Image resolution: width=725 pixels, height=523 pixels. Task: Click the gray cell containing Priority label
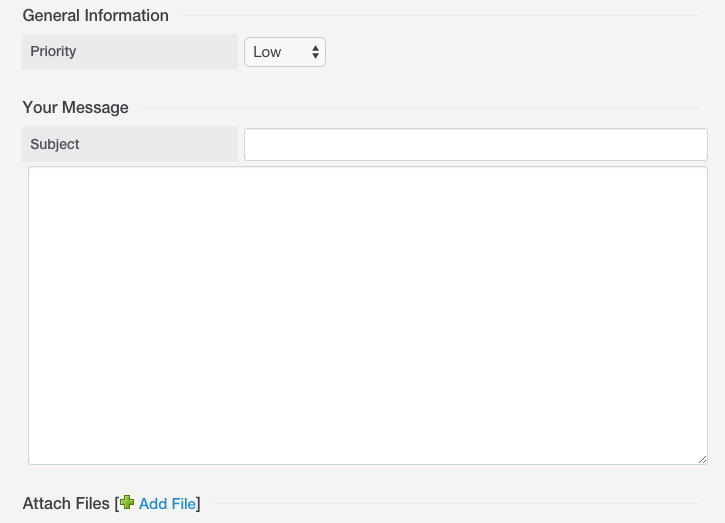[130, 51]
